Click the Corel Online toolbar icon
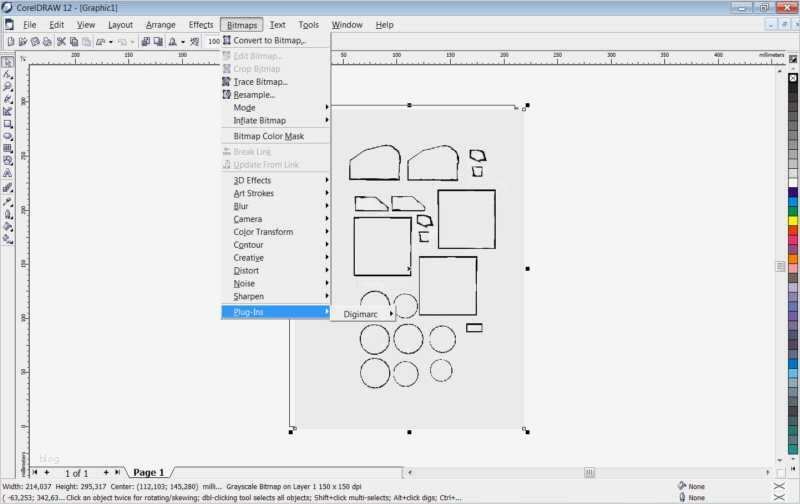800x504 pixels. tap(194, 41)
